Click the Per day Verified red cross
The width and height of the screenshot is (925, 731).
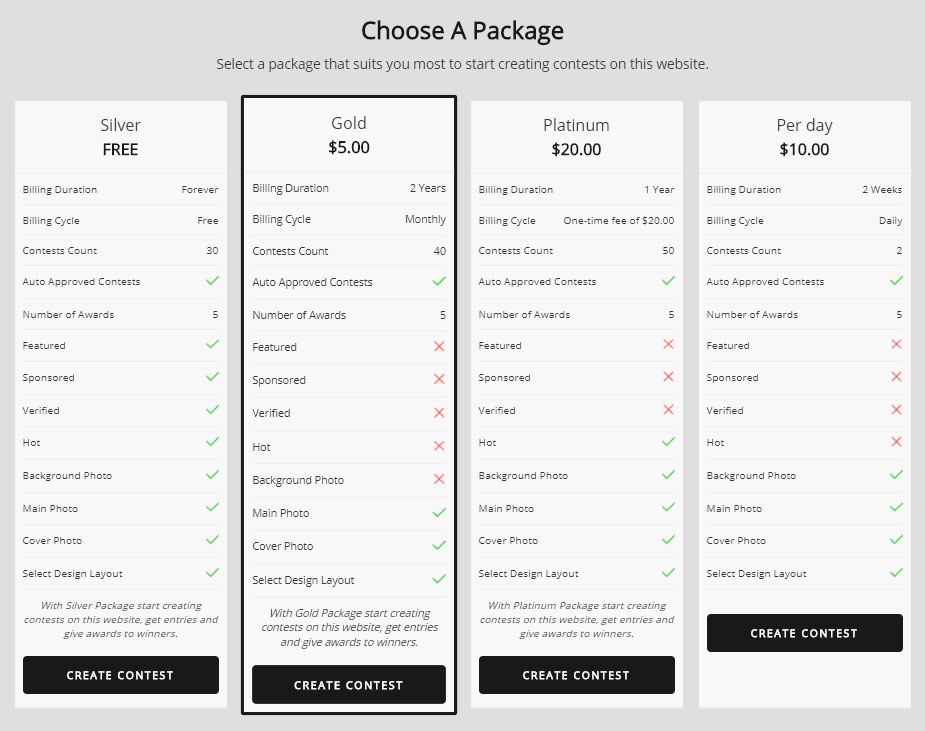[x=896, y=410]
